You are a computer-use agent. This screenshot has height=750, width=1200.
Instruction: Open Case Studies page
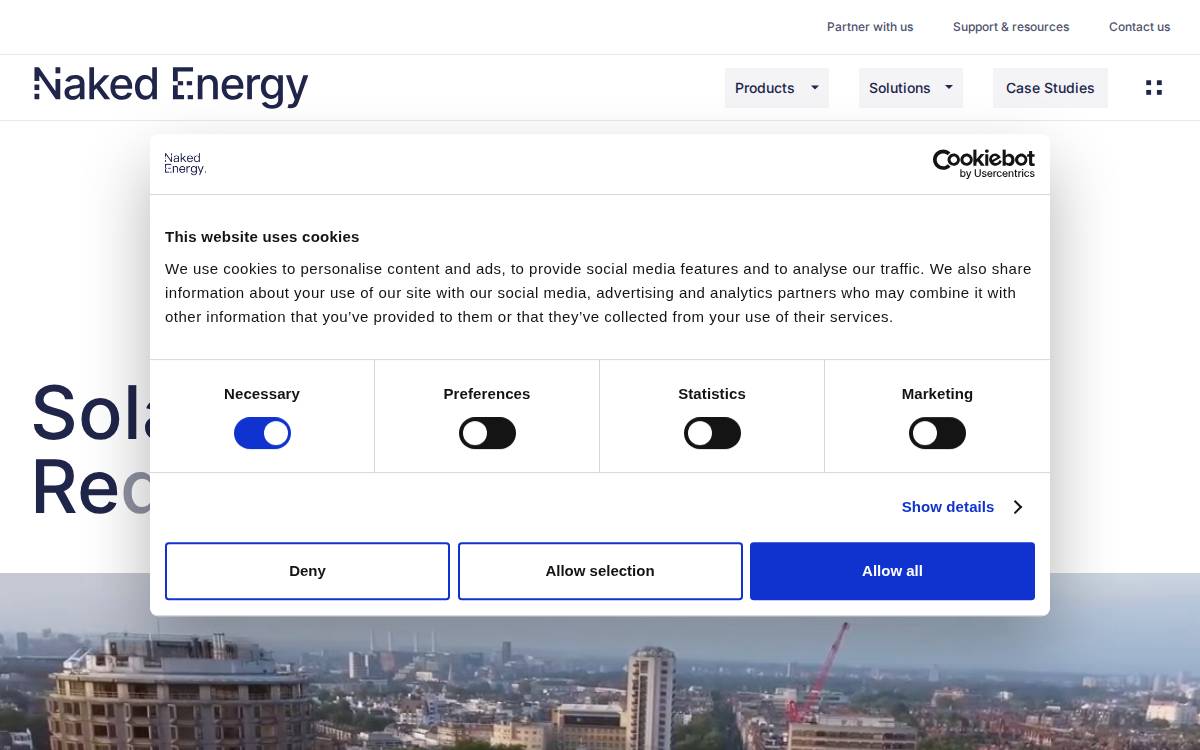coord(1050,88)
